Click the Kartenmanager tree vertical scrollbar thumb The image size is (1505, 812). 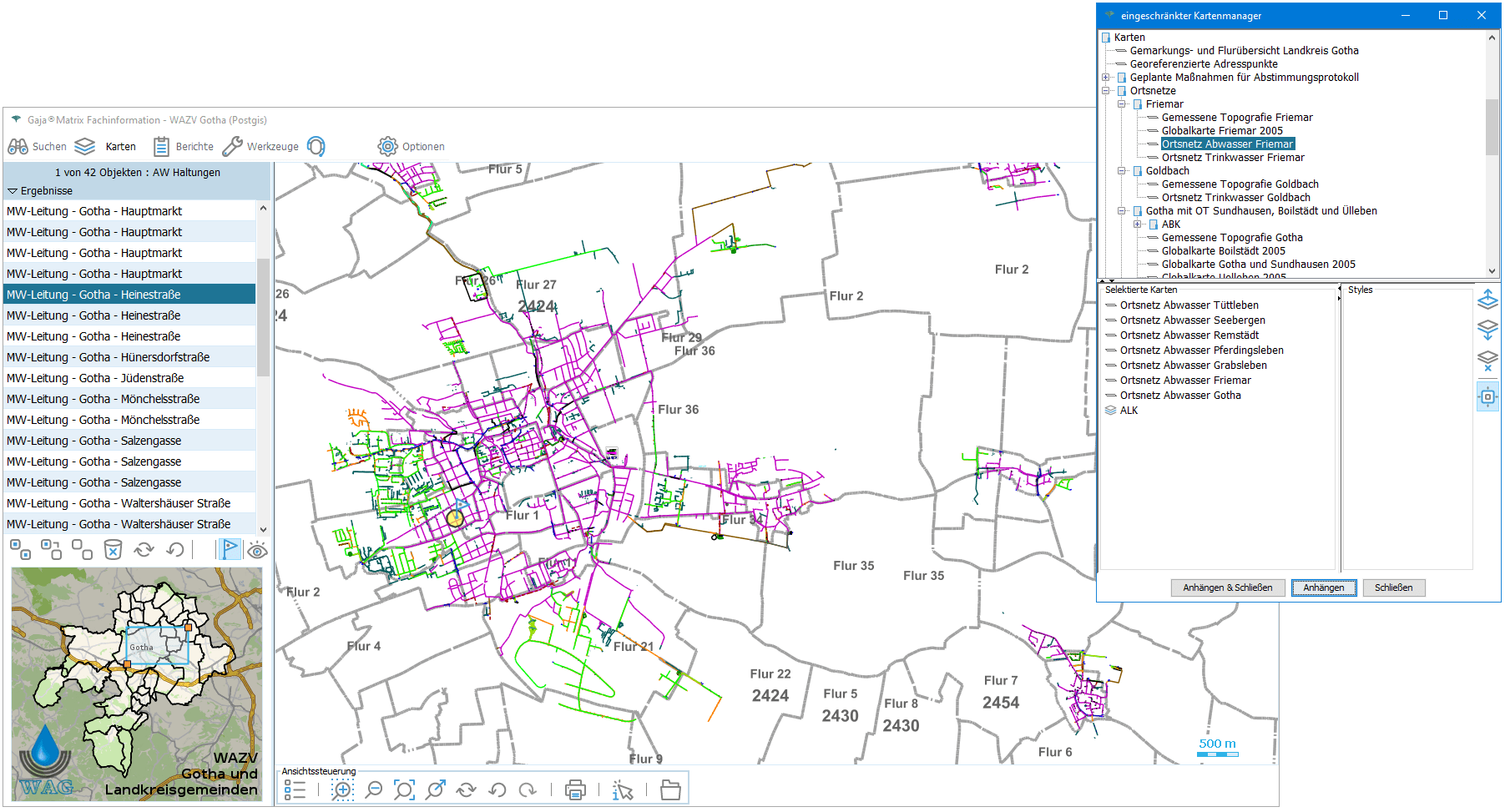coord(1492,127)
